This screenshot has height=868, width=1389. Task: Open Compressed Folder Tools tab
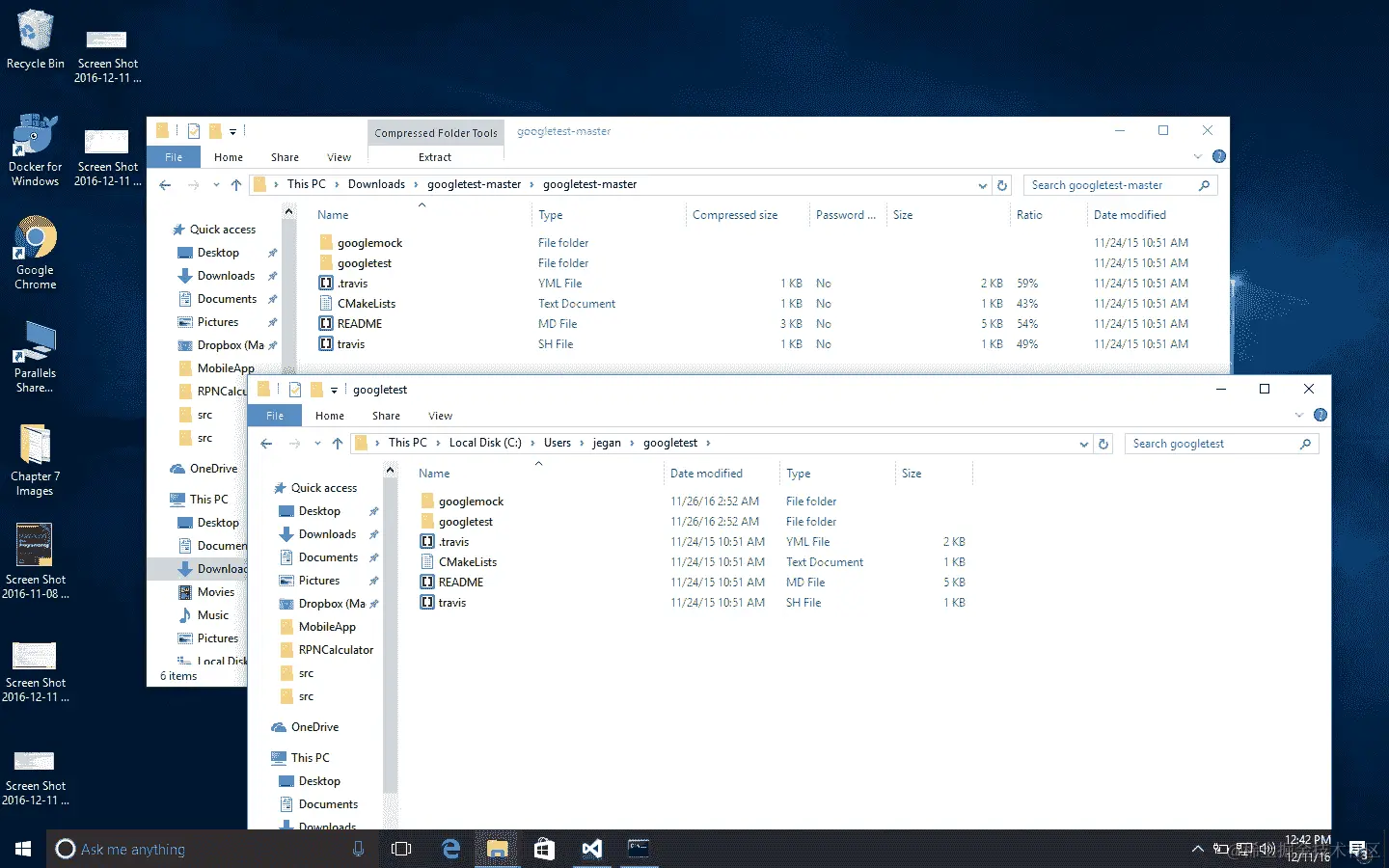(436, 133)
